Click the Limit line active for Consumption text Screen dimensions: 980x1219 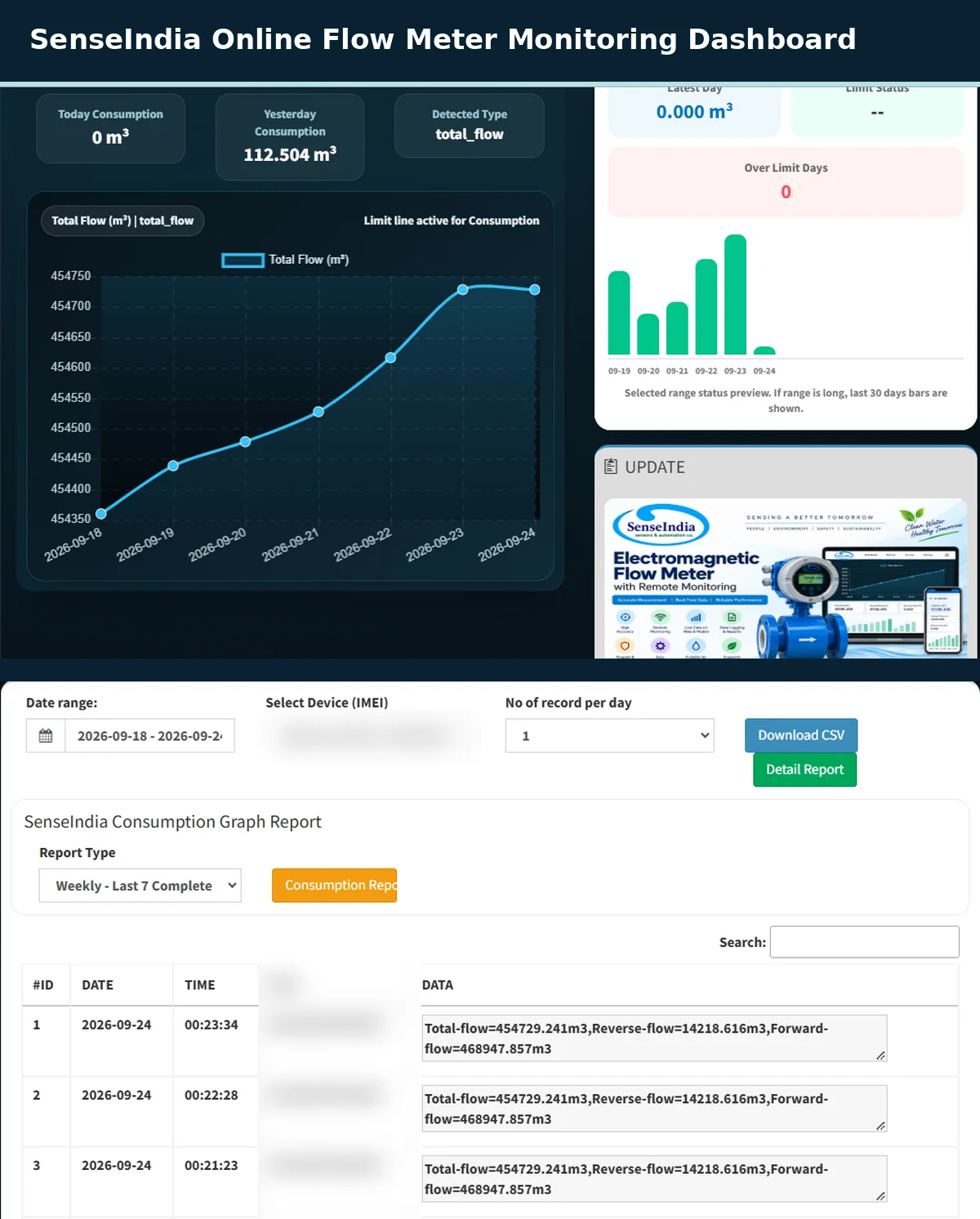tap(452, 221)
